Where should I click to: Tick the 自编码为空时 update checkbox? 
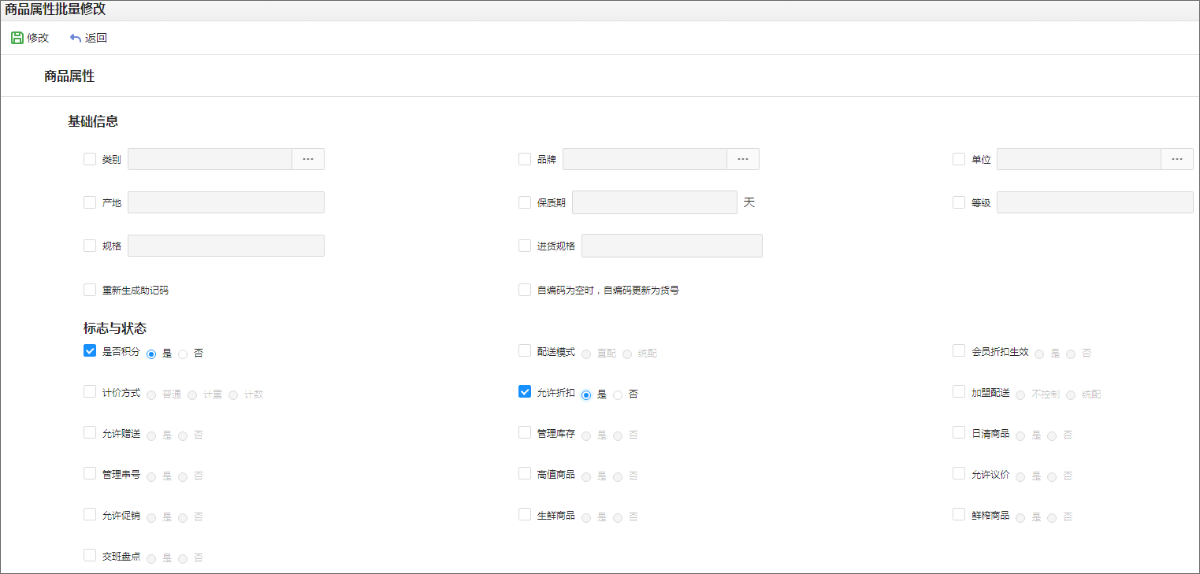tap(524, 290)
